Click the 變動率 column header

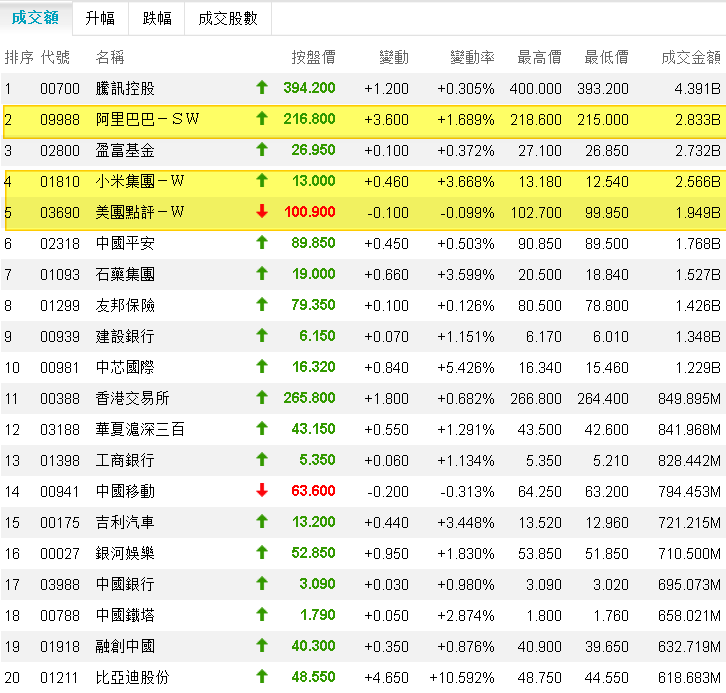(x=472, y=57)
